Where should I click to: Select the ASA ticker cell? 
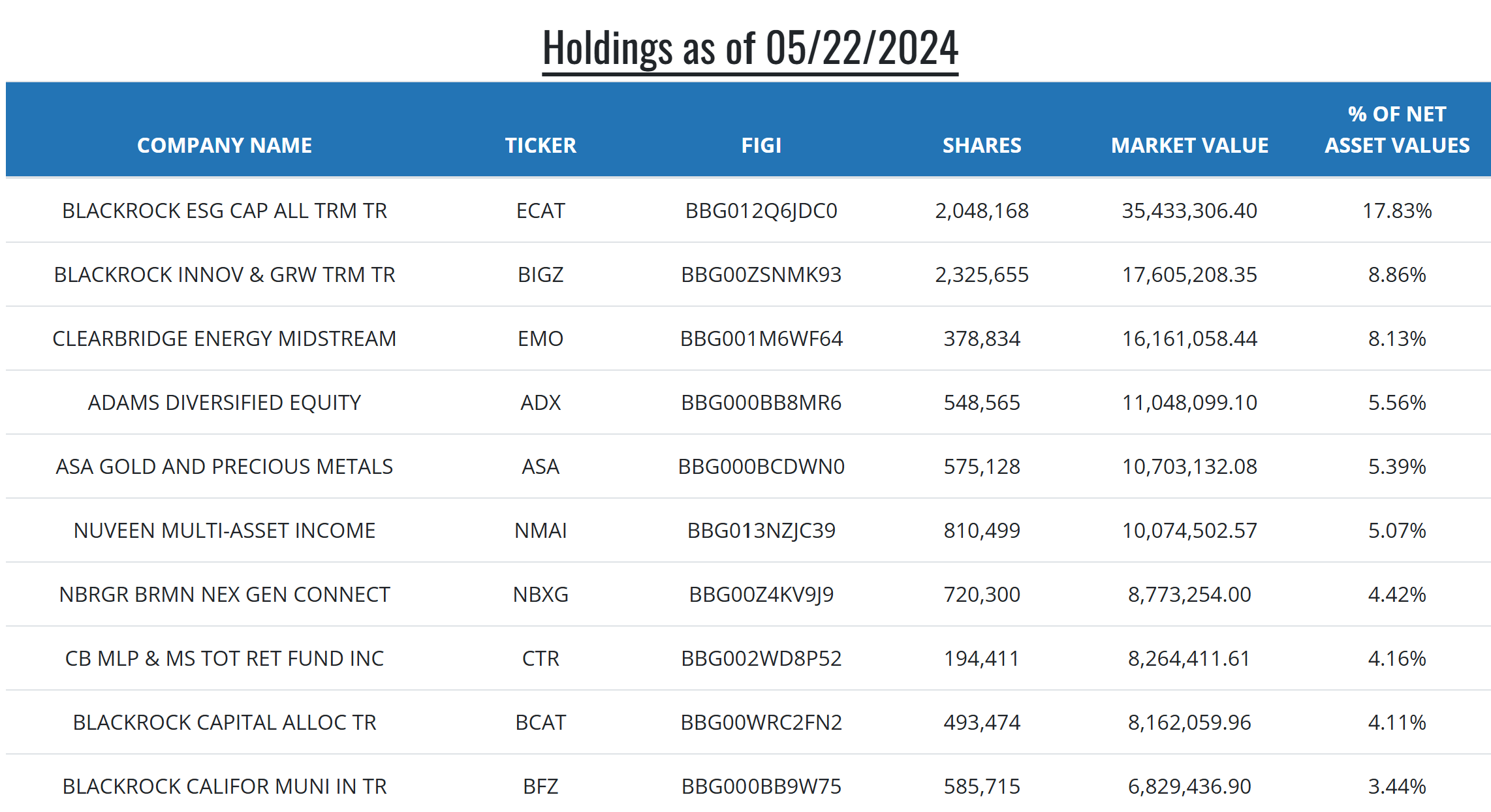click(541, 467)
